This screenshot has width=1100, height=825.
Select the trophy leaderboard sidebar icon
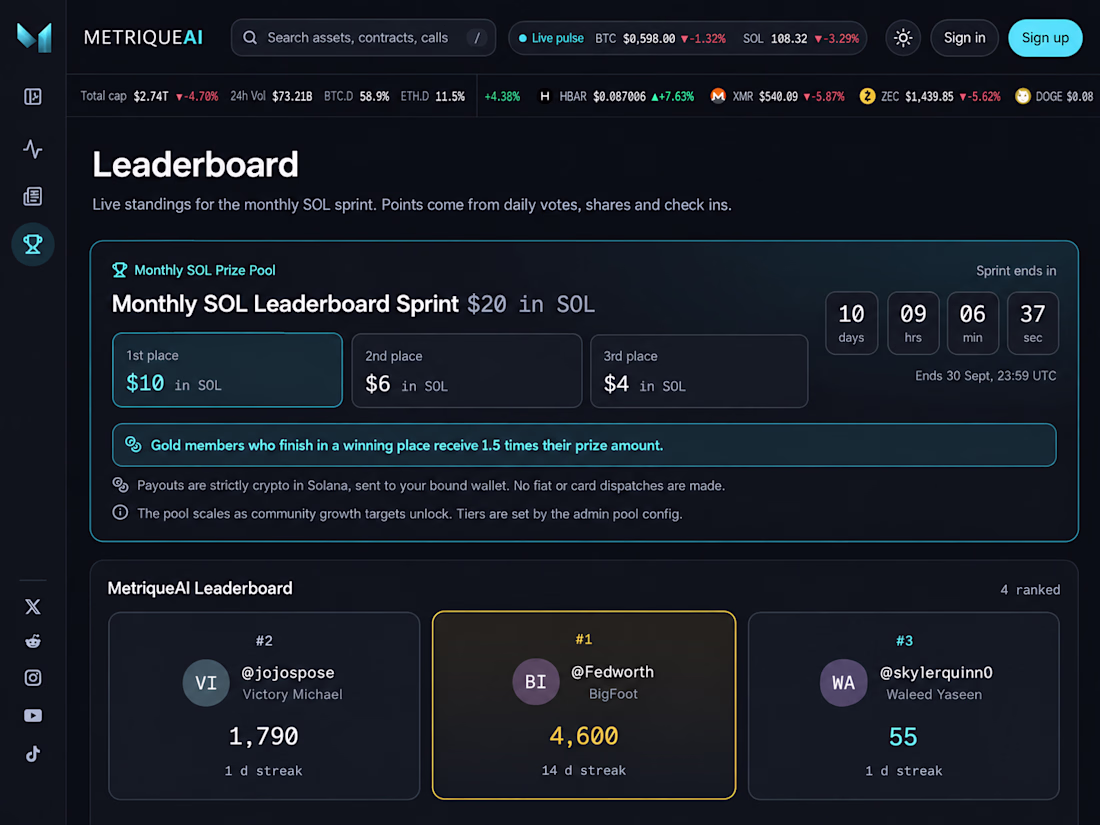(33, 244)
